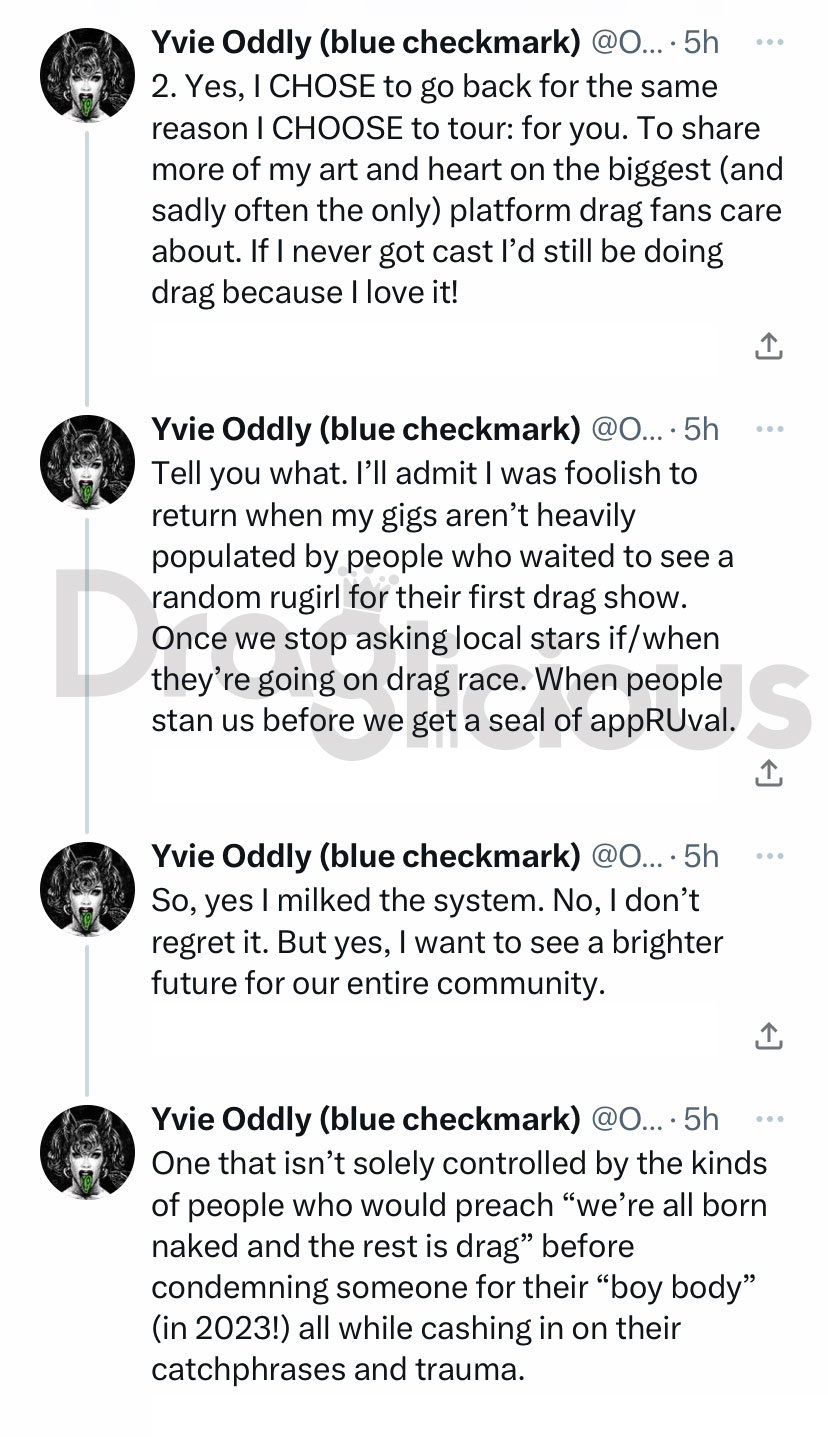This screenshot has height=1437, width=828.
Task: Open the 5h timestamp on the 'Tell you what' tweet
Action: [x=701, y=430]
